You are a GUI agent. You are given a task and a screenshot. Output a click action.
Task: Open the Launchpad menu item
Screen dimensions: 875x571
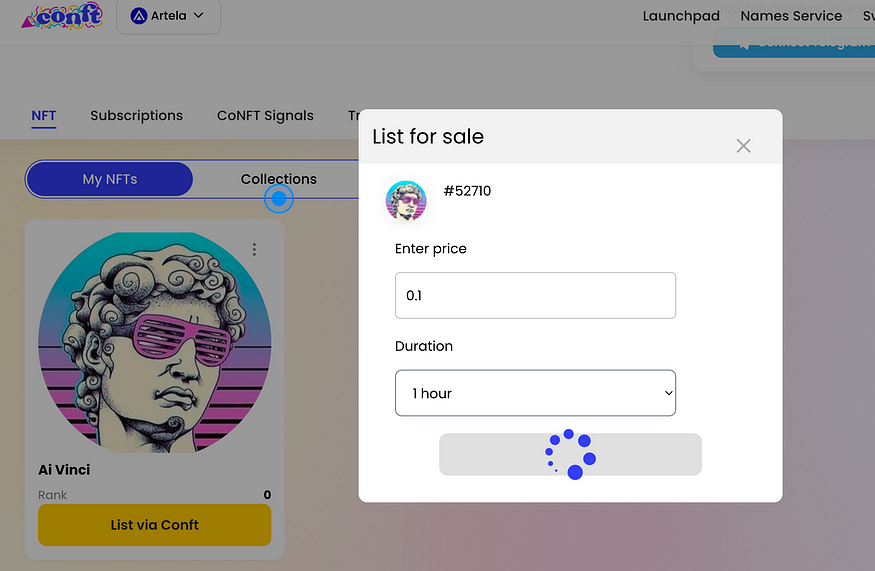coord(681,16)
